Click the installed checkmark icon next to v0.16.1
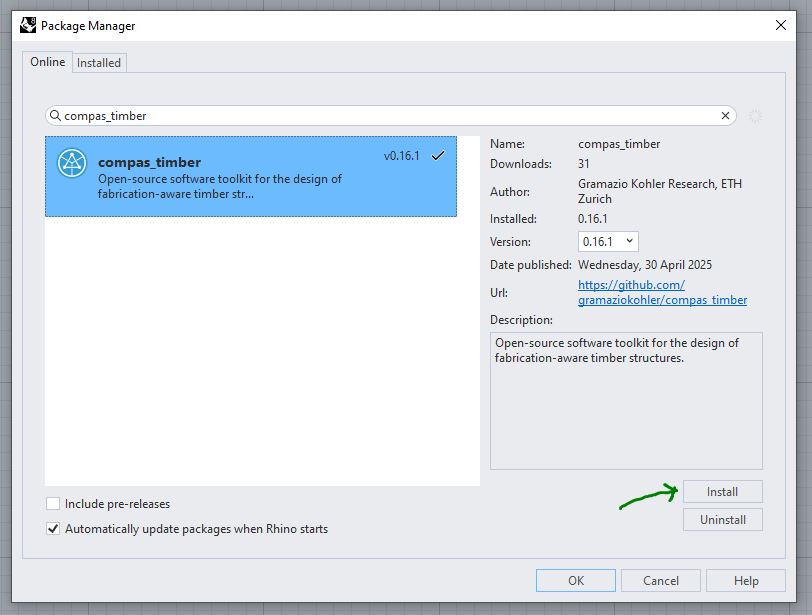The width and height of the screenshot is (812, 615). click(437, 156)
